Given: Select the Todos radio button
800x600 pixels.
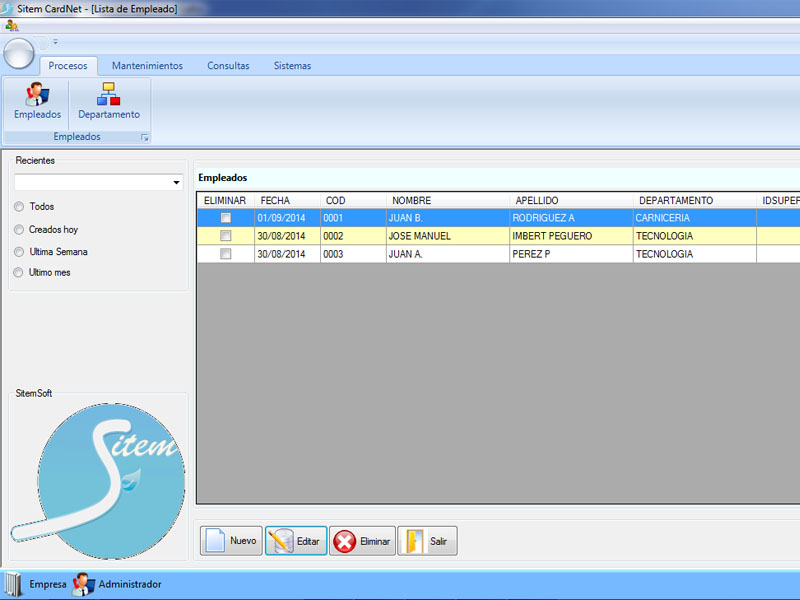Looking at the screenshot, I should [19, 207].
